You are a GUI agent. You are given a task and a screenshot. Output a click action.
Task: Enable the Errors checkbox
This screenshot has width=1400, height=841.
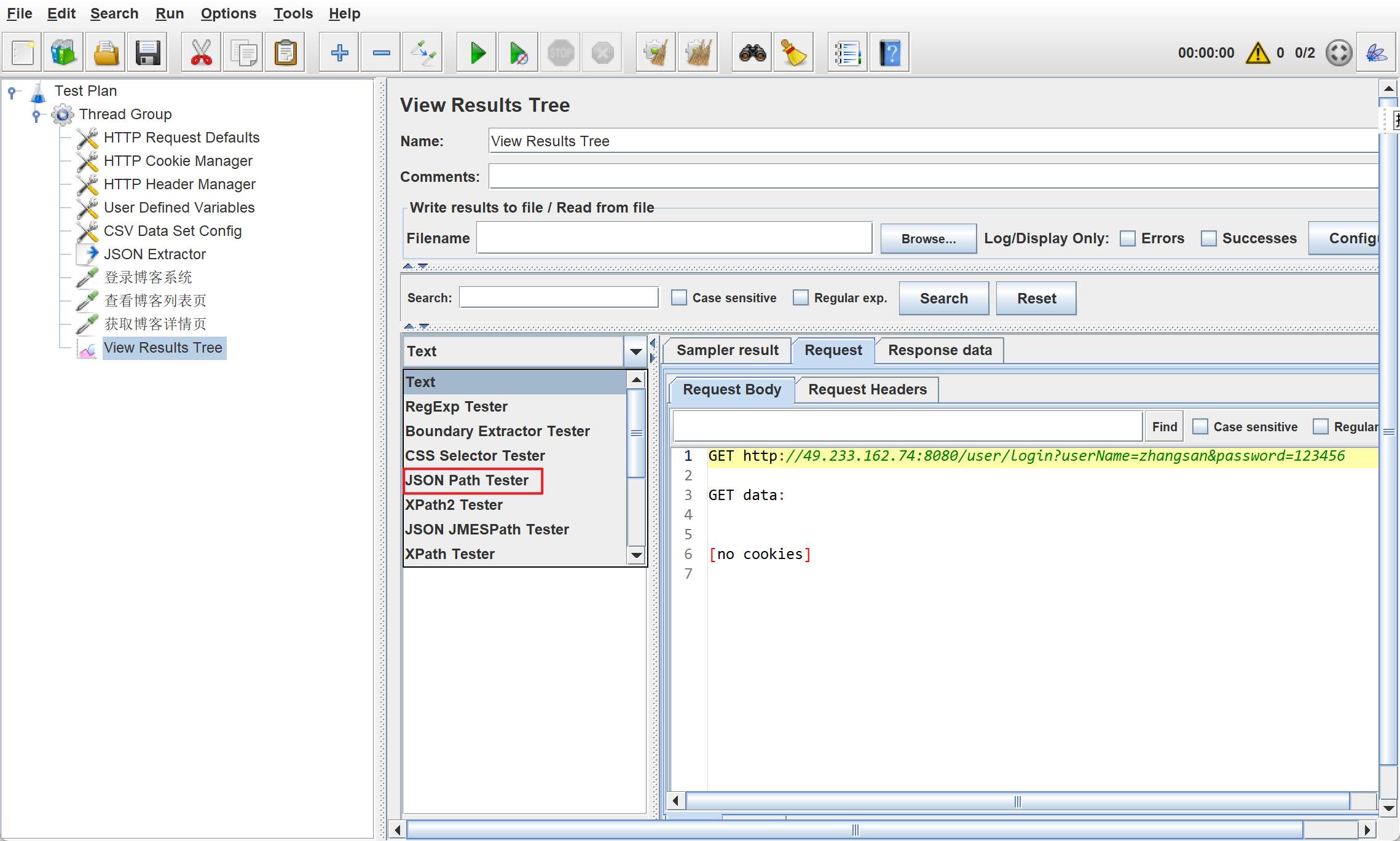pos(1128,238)
